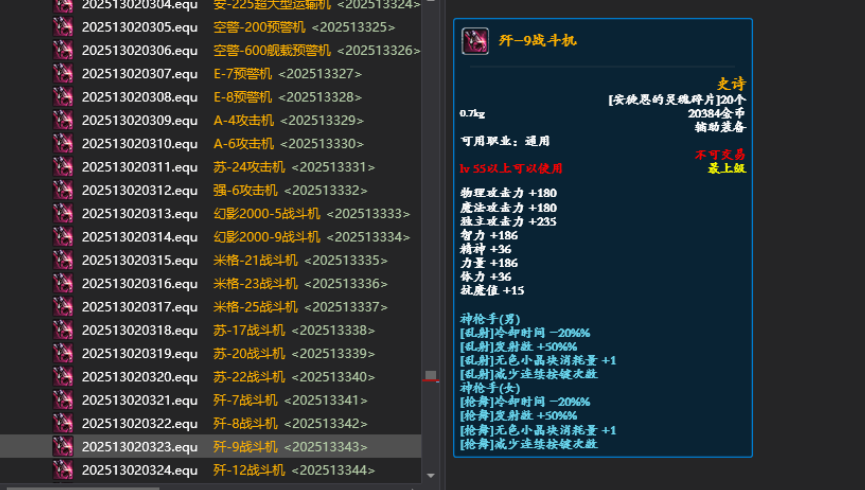
Task: Select the 幻影2000-9战斗机 entry
Action: click(x=266, y=237)
